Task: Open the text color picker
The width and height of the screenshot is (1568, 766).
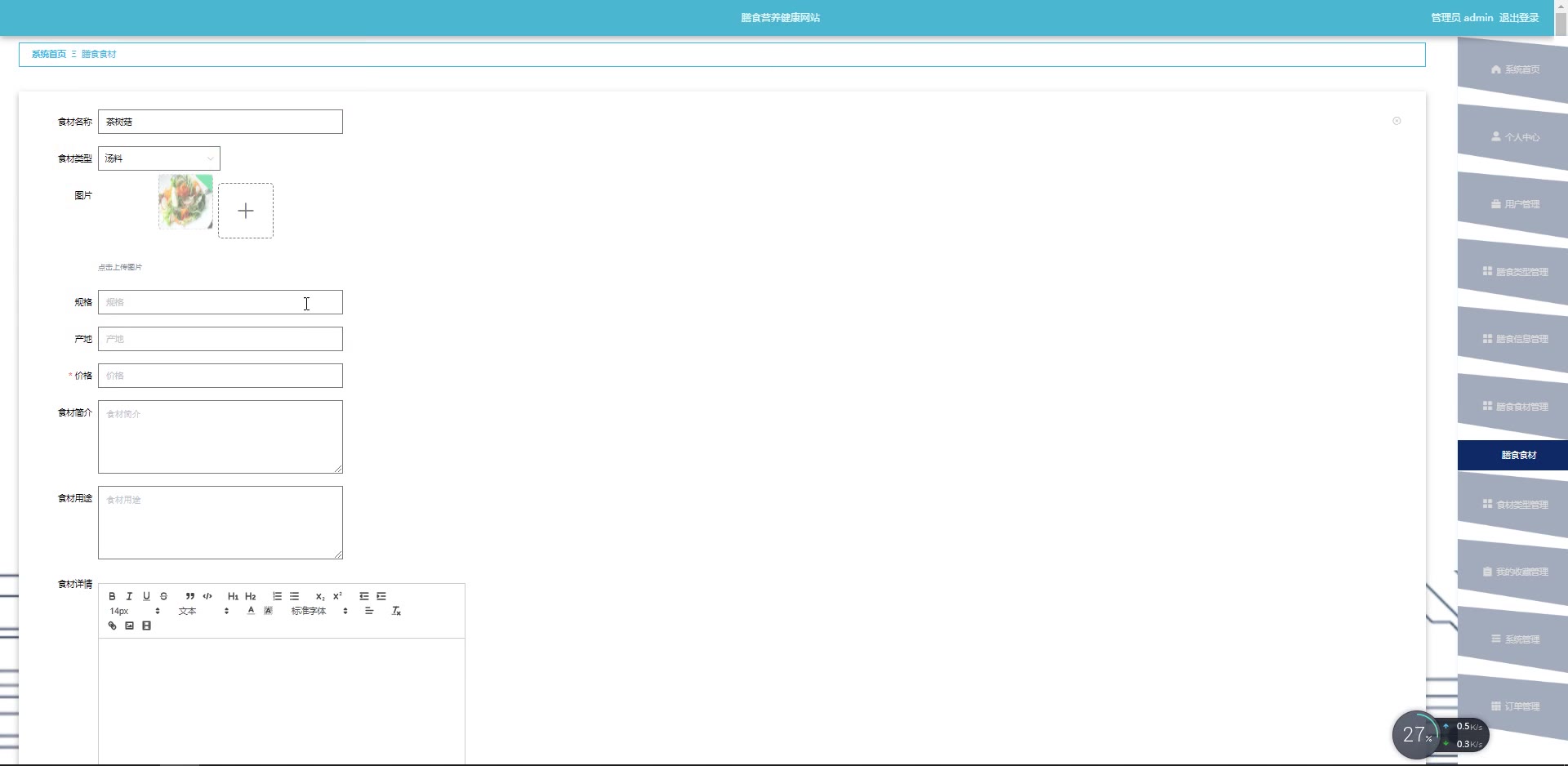Action: [x=251, y=611]
